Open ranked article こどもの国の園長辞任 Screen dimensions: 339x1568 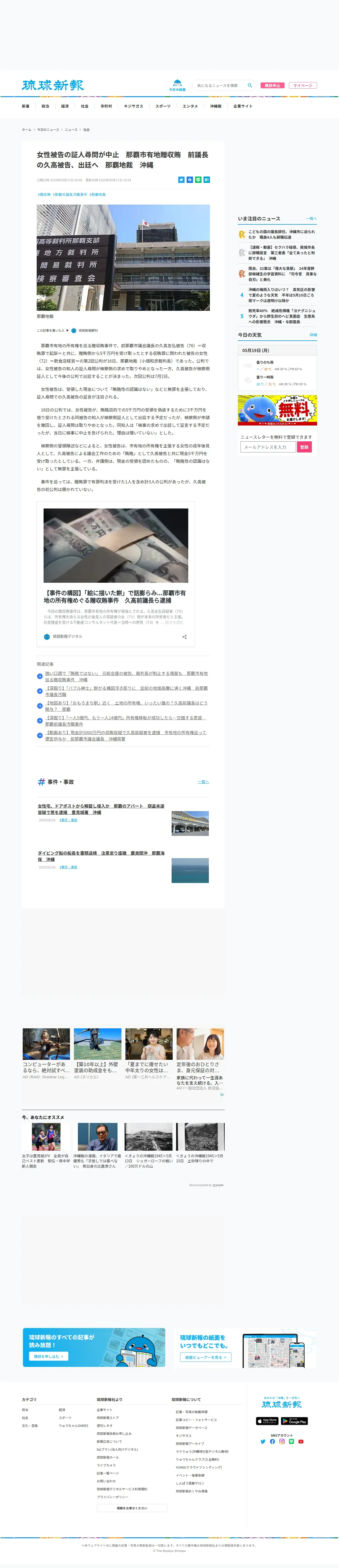point(281,234)
